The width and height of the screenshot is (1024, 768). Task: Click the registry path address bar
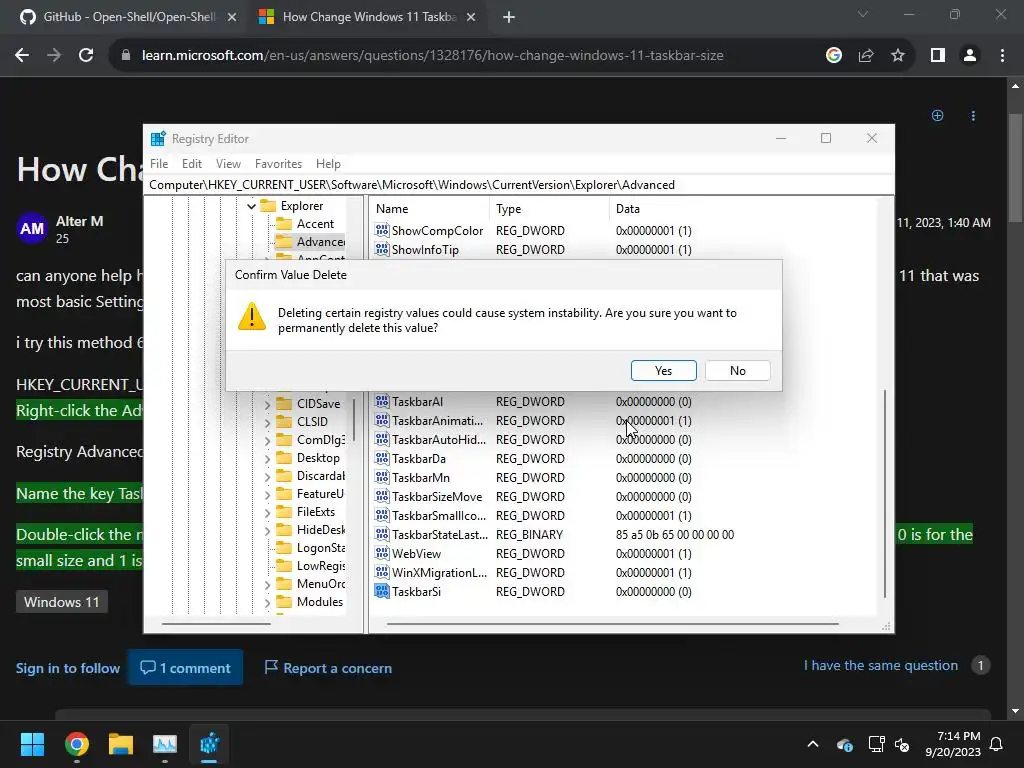click(519, 185)
